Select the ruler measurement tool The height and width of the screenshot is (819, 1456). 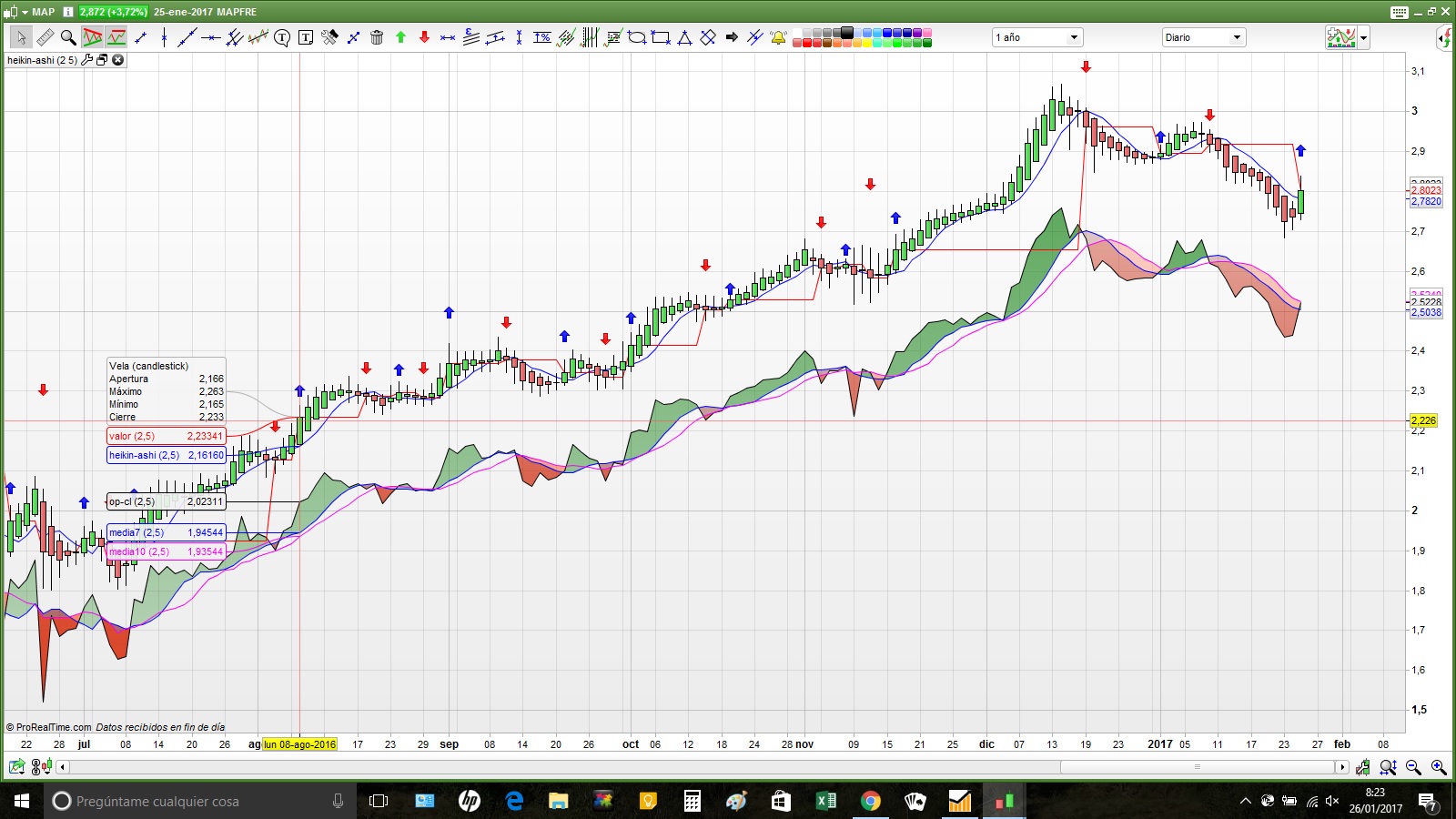tap(45, 37)
